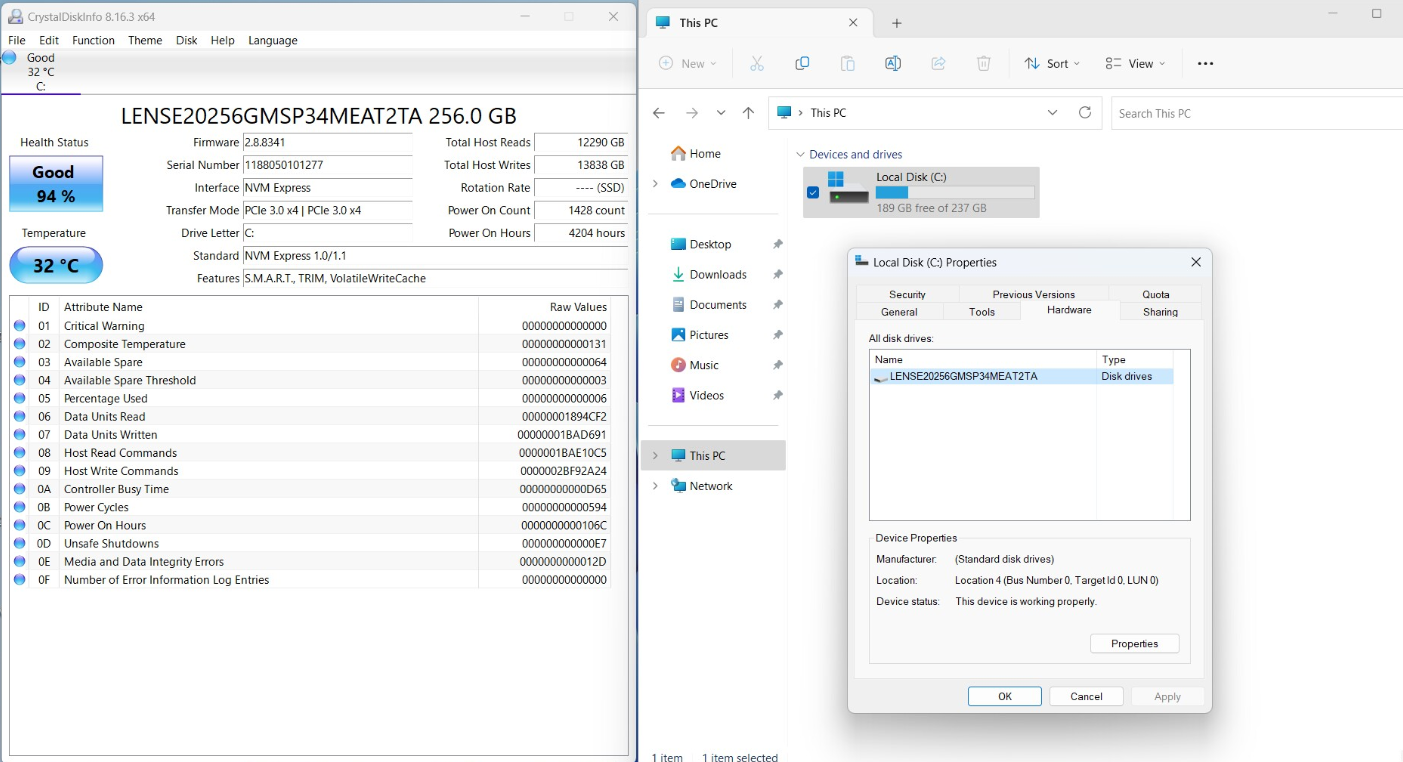The height and width of the screenshot is (762, 1403).
Task: Open Function menu in CrystalDiskInfo
Action: pos(93,40)
